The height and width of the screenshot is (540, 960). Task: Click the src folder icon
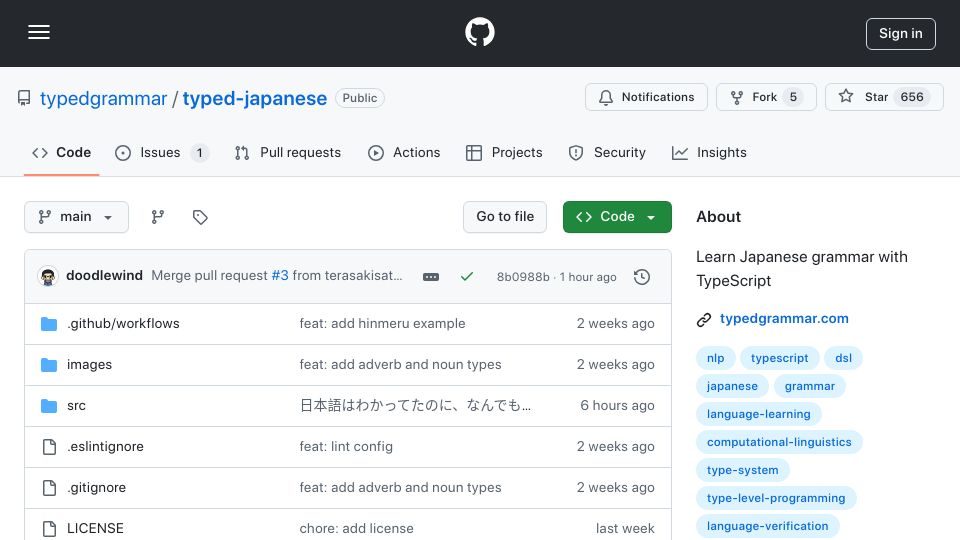point(49,405)
